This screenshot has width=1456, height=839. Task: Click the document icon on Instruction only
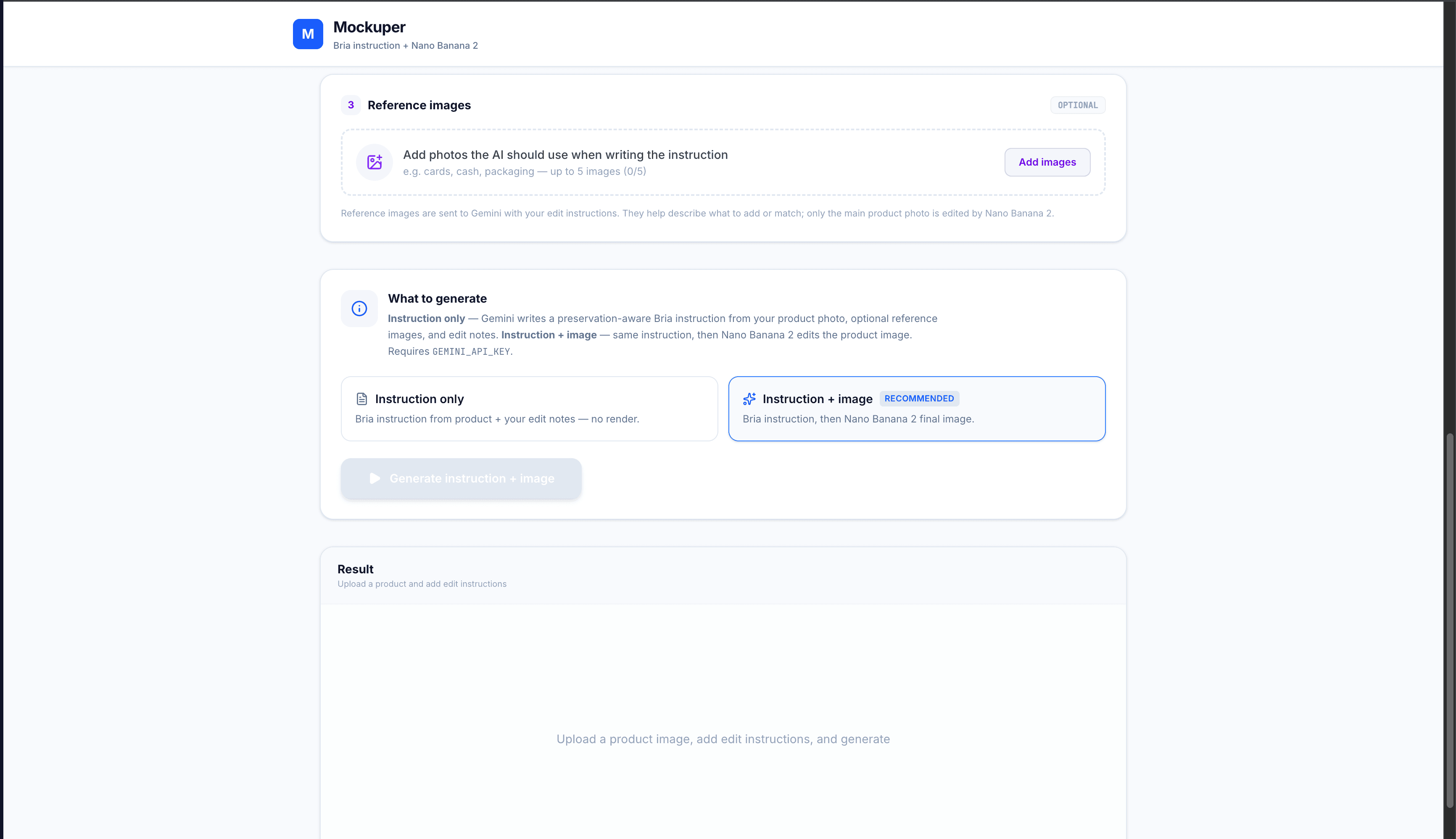pyautogui.click(x=362, y=399)
